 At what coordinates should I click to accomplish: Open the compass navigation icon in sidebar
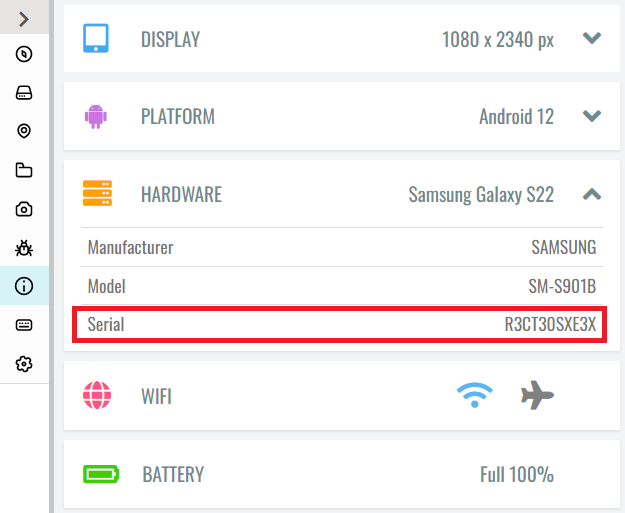click(x=24, y=54)
